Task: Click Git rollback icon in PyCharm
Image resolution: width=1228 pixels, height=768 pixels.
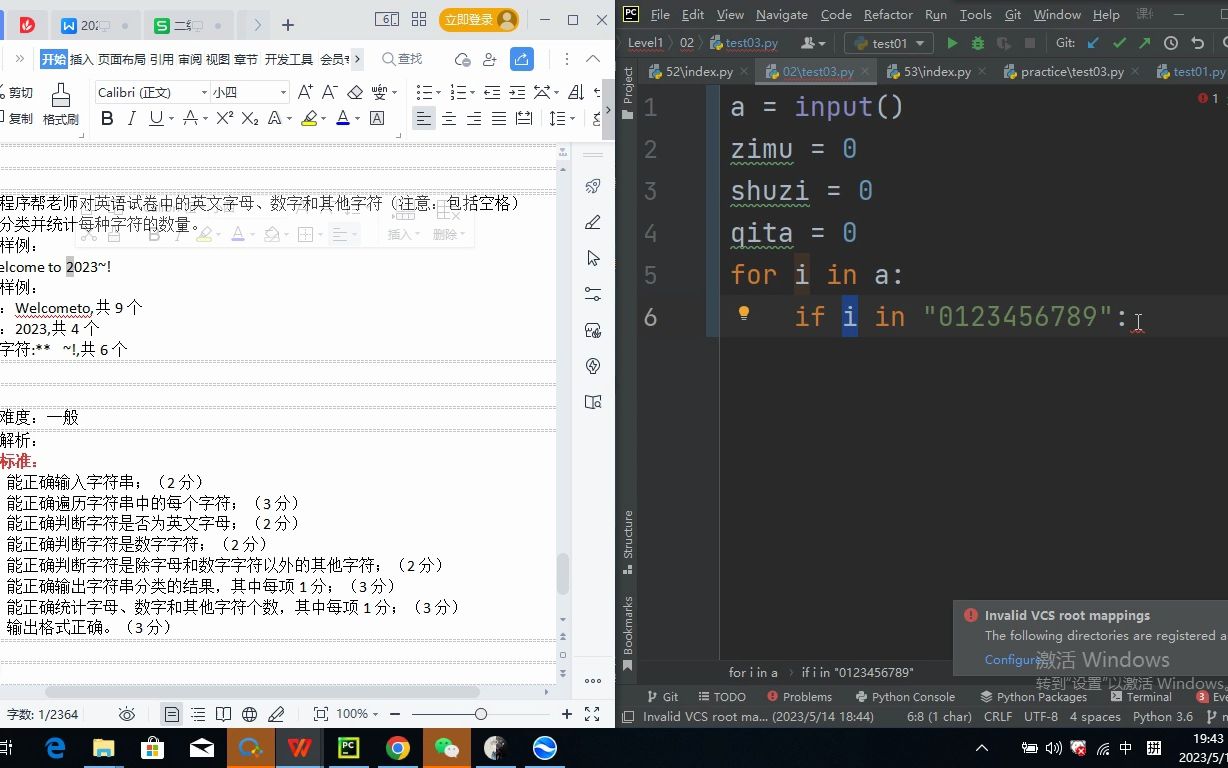Action: (1197, 43)
